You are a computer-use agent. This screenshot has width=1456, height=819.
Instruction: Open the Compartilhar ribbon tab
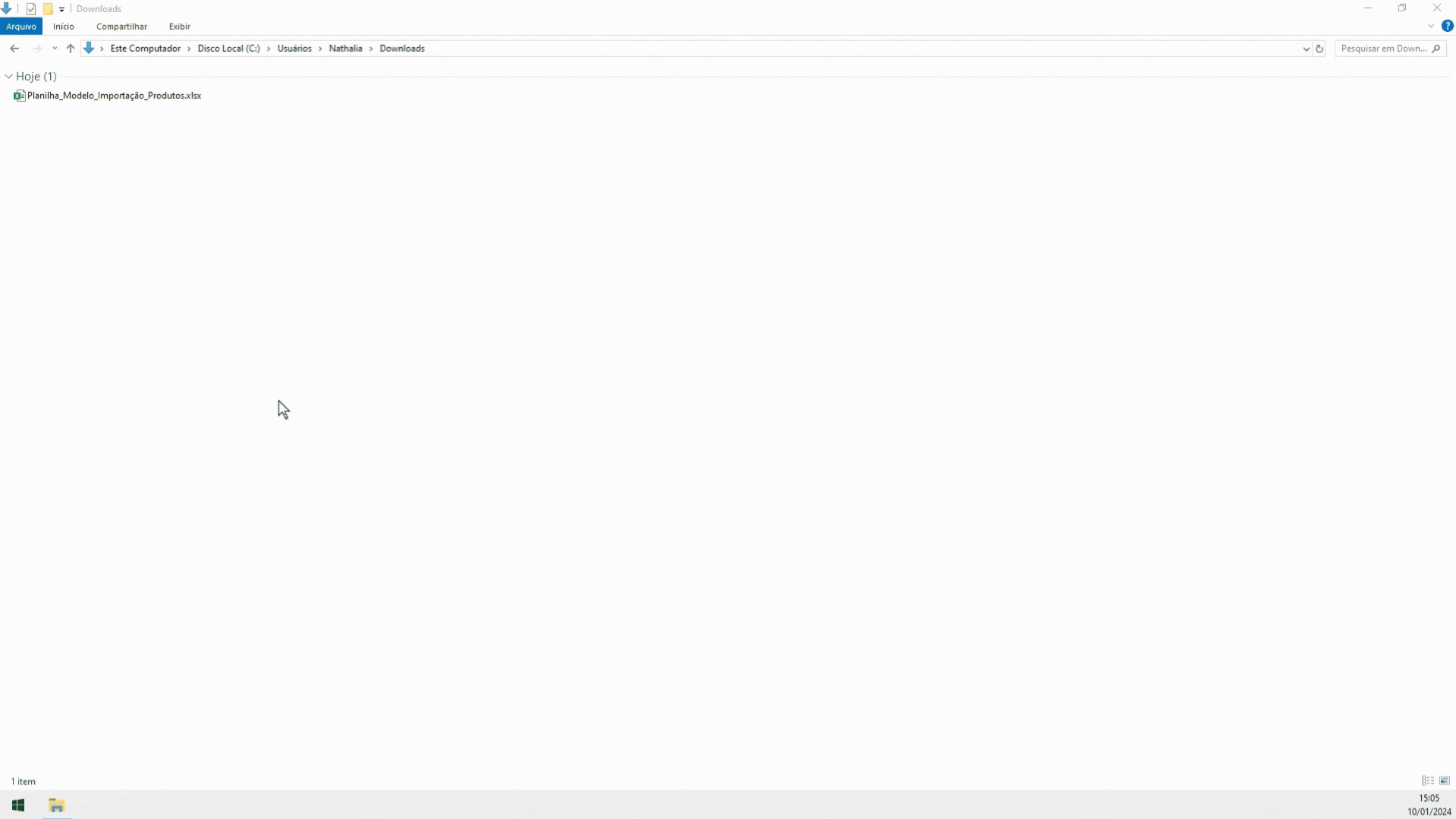pos(121,27)
